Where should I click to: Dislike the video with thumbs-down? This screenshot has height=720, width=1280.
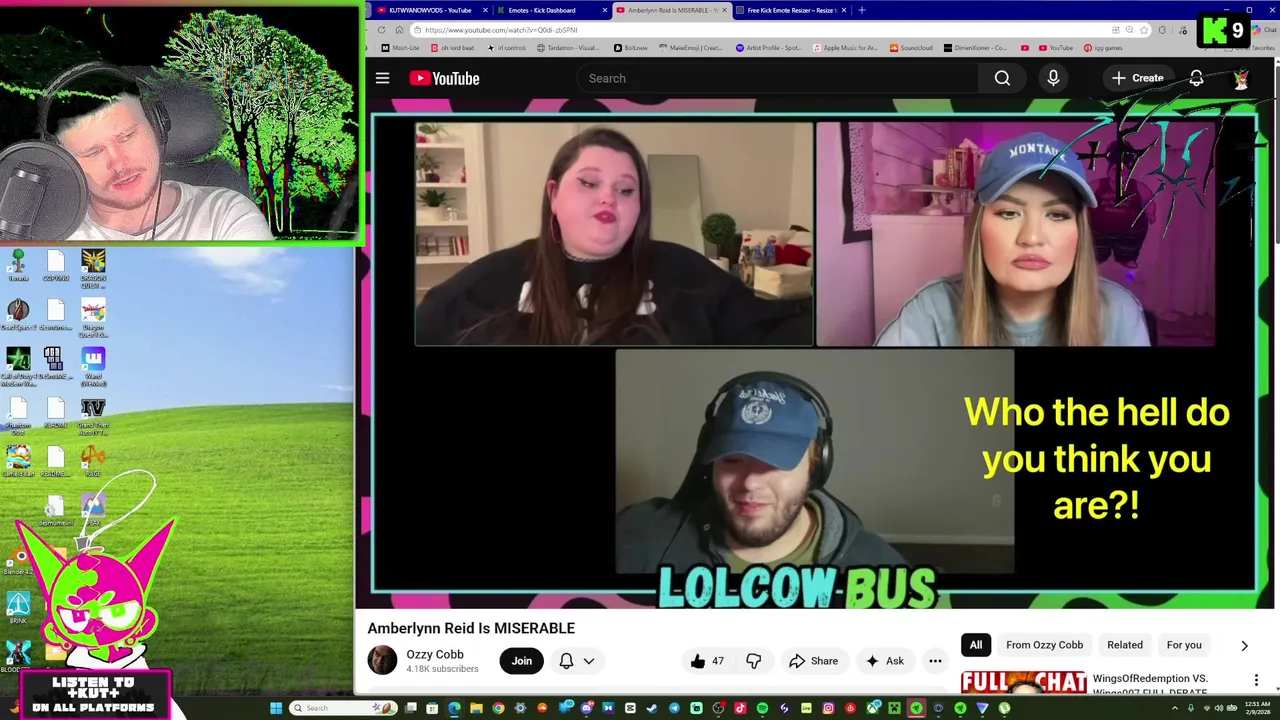[754, 661]
